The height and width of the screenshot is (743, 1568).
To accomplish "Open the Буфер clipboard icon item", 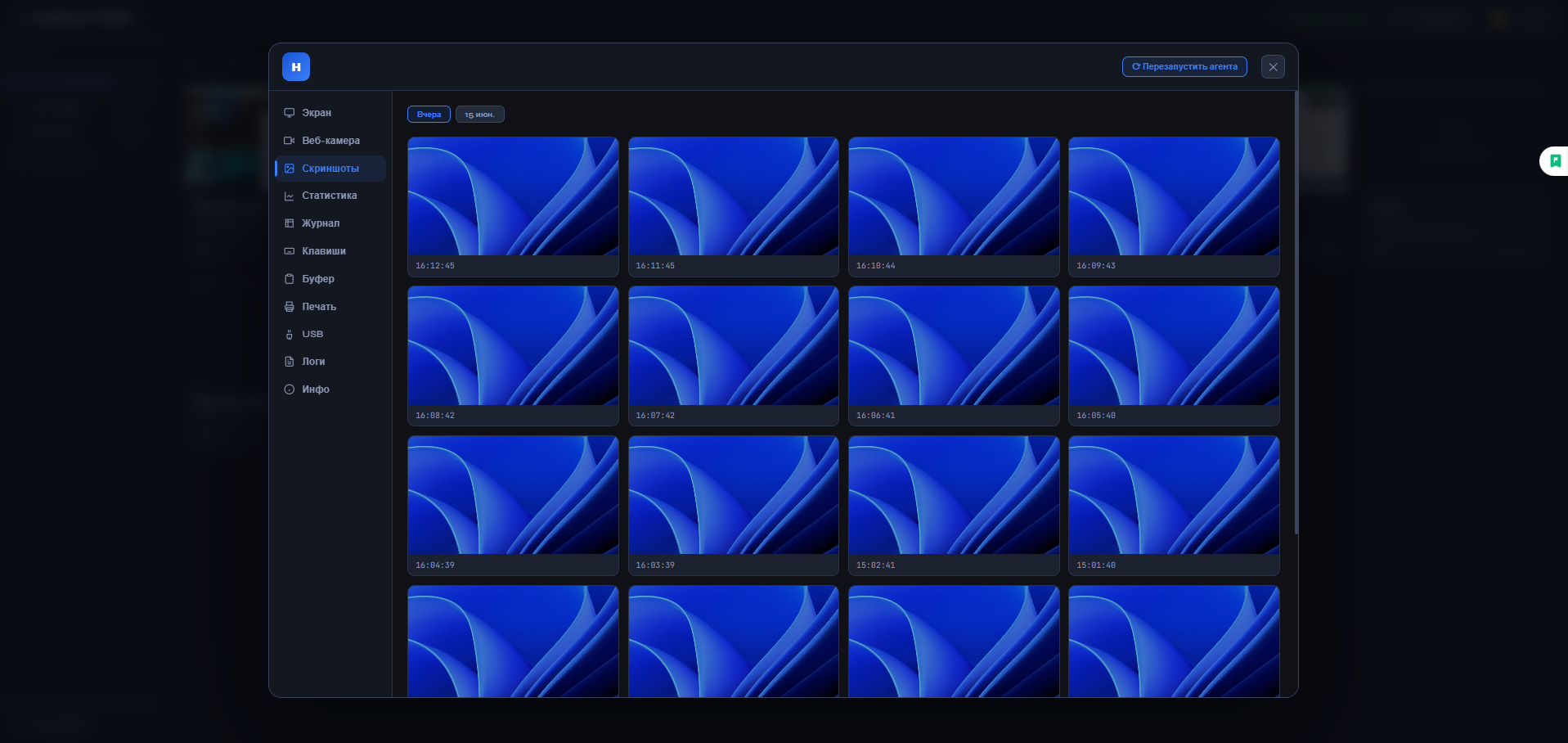I will point(289,279).
